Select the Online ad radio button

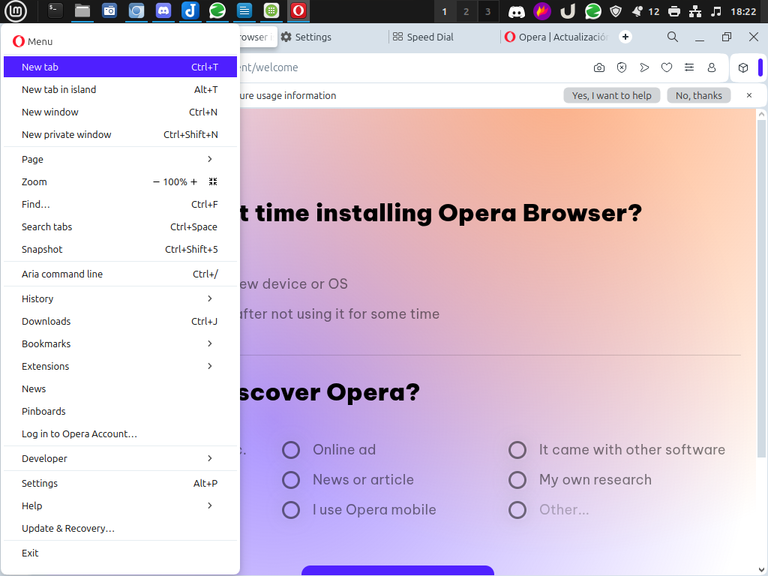coord(291,450)
